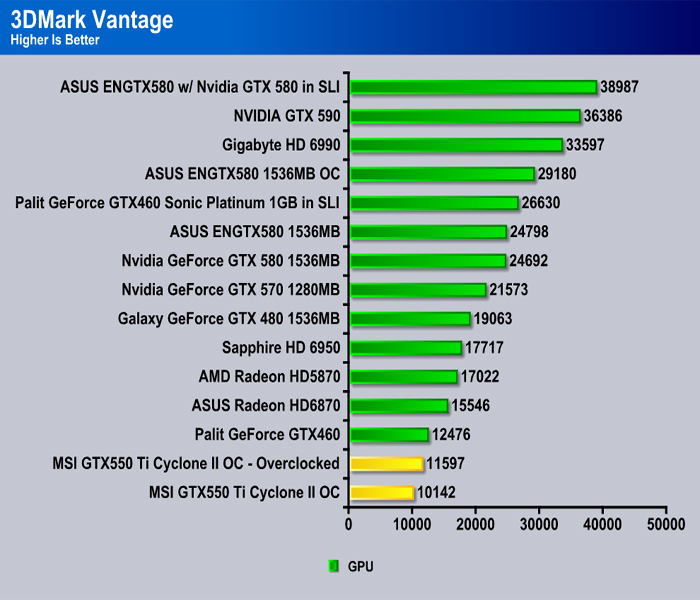This screenshot has height=600, width=700.
Task: Select the MSI GTX550 Ti Cyclone II OC - Overclocked label
Action: [196, 463]
